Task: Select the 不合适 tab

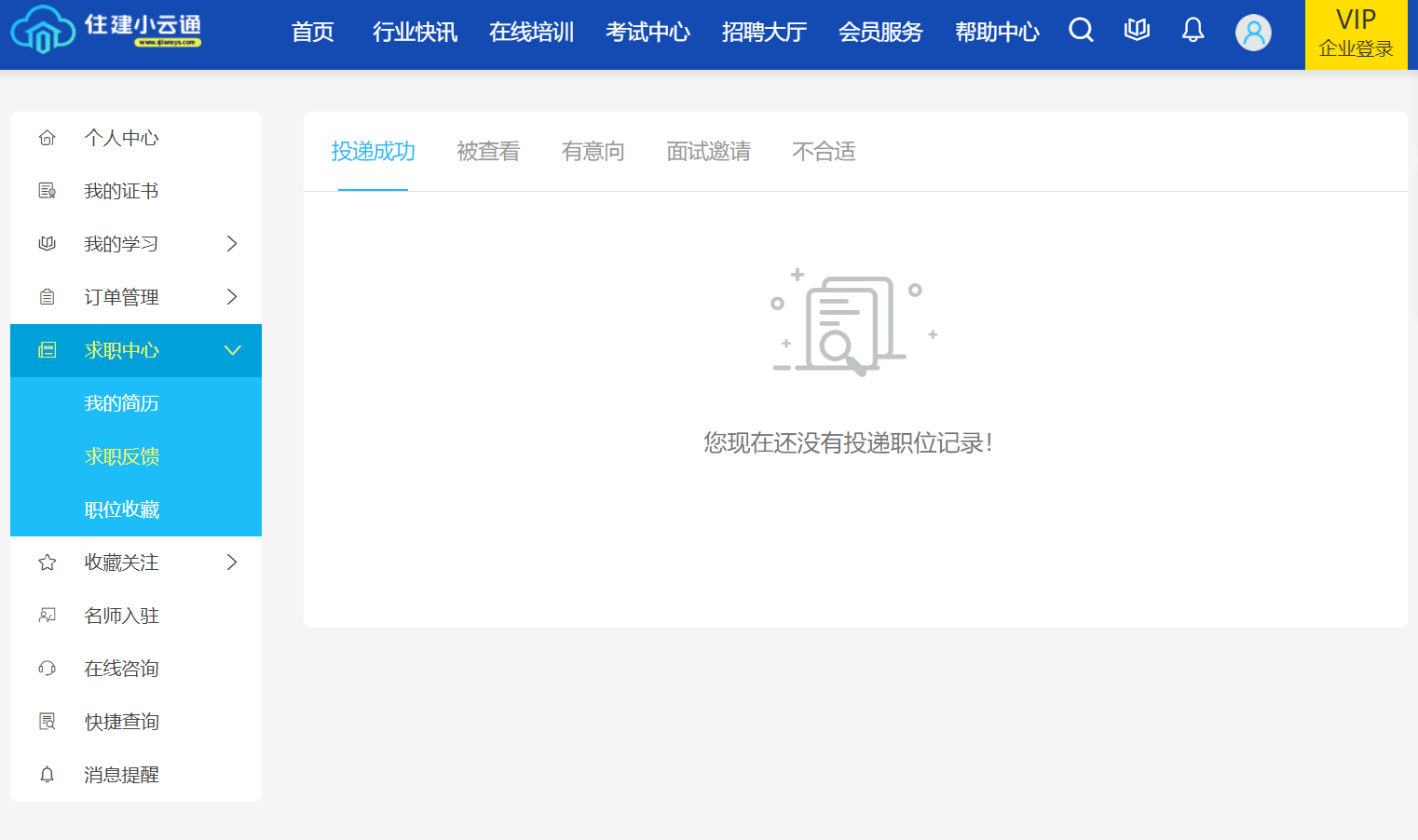Action: 824,152
